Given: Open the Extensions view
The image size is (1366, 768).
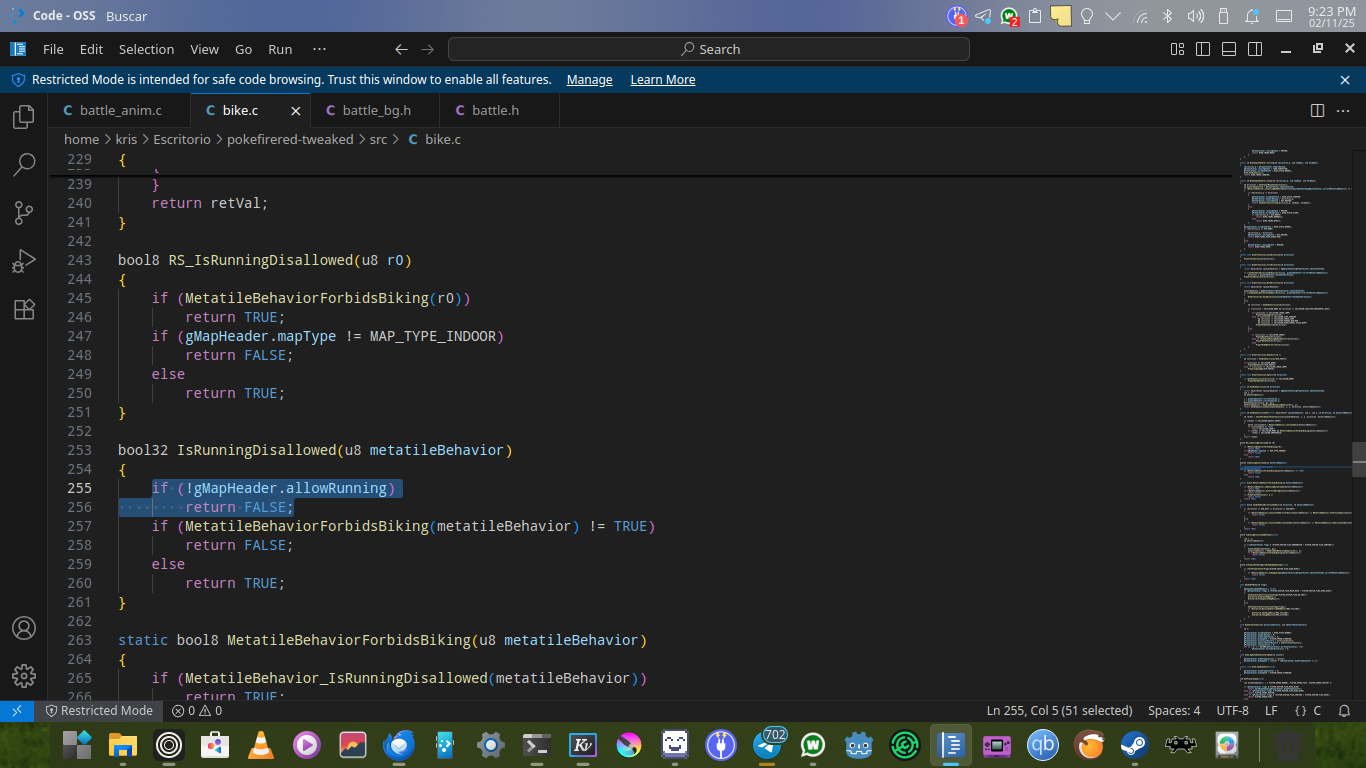Looking at the screenshot, I should click(24, 309).
